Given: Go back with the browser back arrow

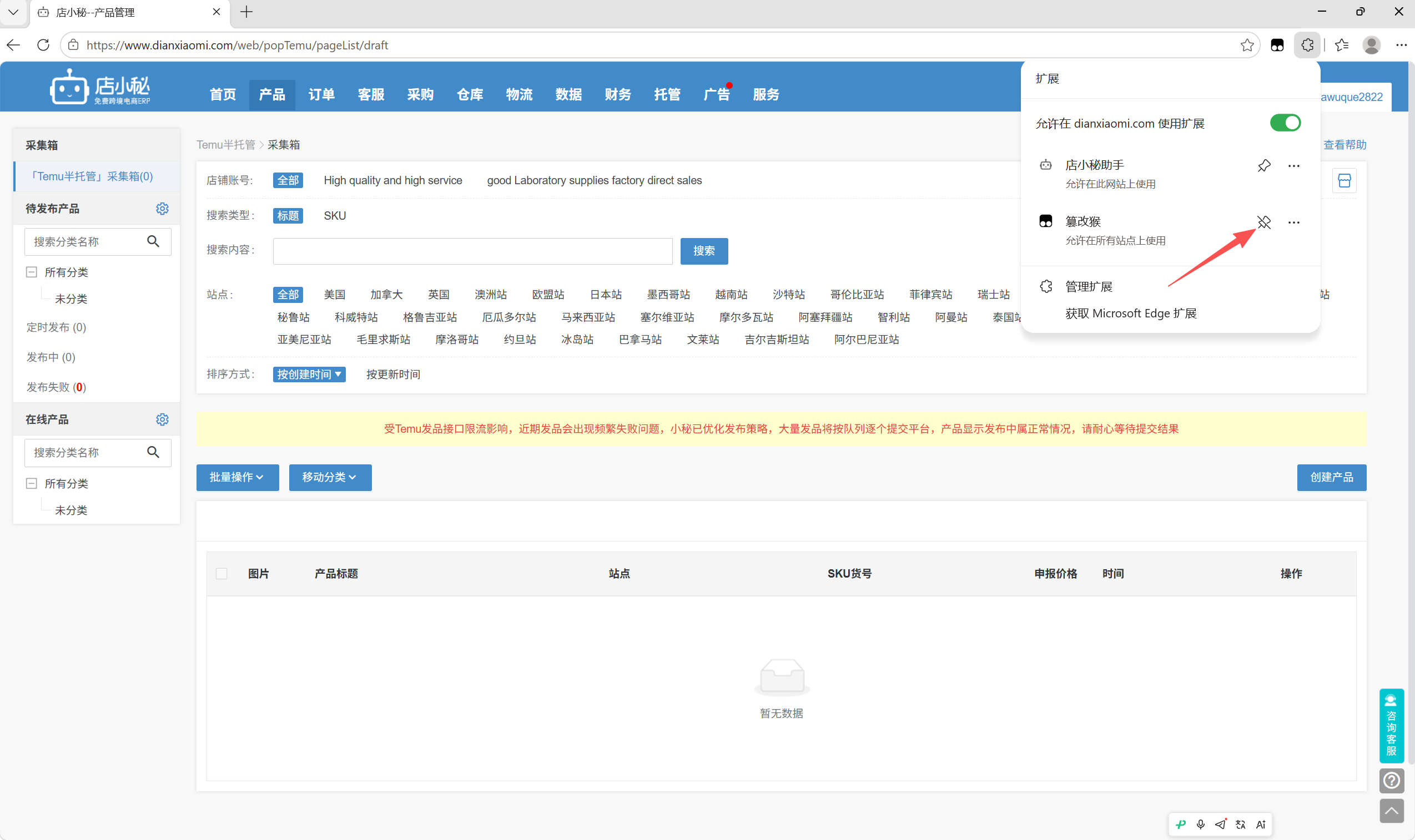Looking at the screenshot, I should [x=13, y=45].
